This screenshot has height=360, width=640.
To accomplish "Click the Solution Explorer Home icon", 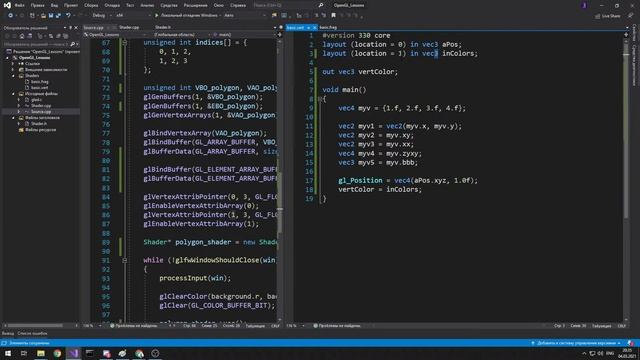I will coord(22,36).
